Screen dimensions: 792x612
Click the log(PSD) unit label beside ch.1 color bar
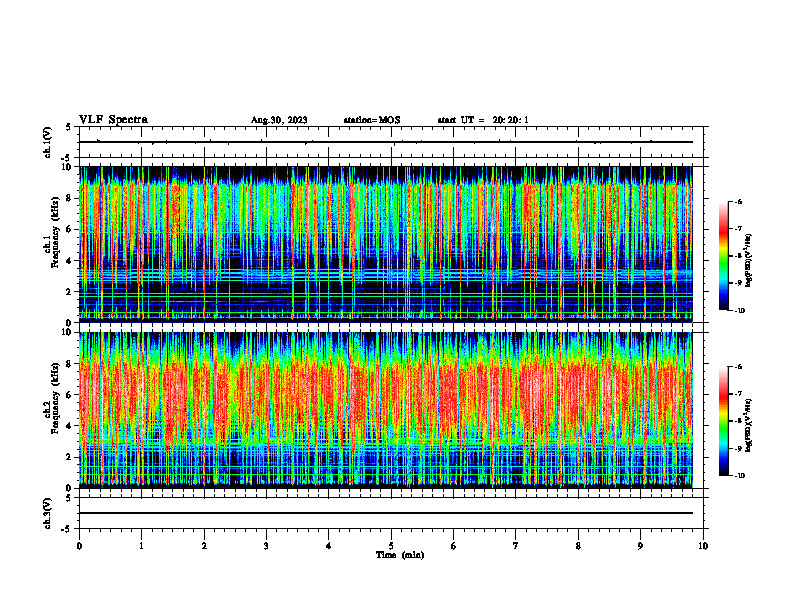[x=750, y=260]
